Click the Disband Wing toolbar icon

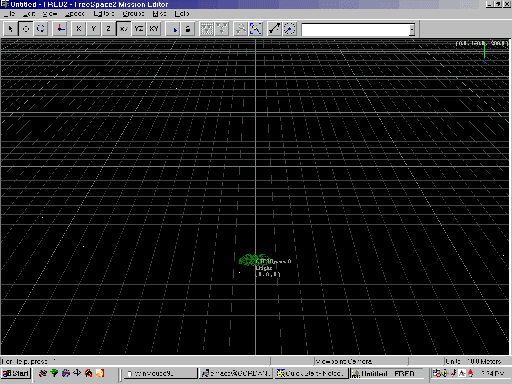click(x=222, y=29)
